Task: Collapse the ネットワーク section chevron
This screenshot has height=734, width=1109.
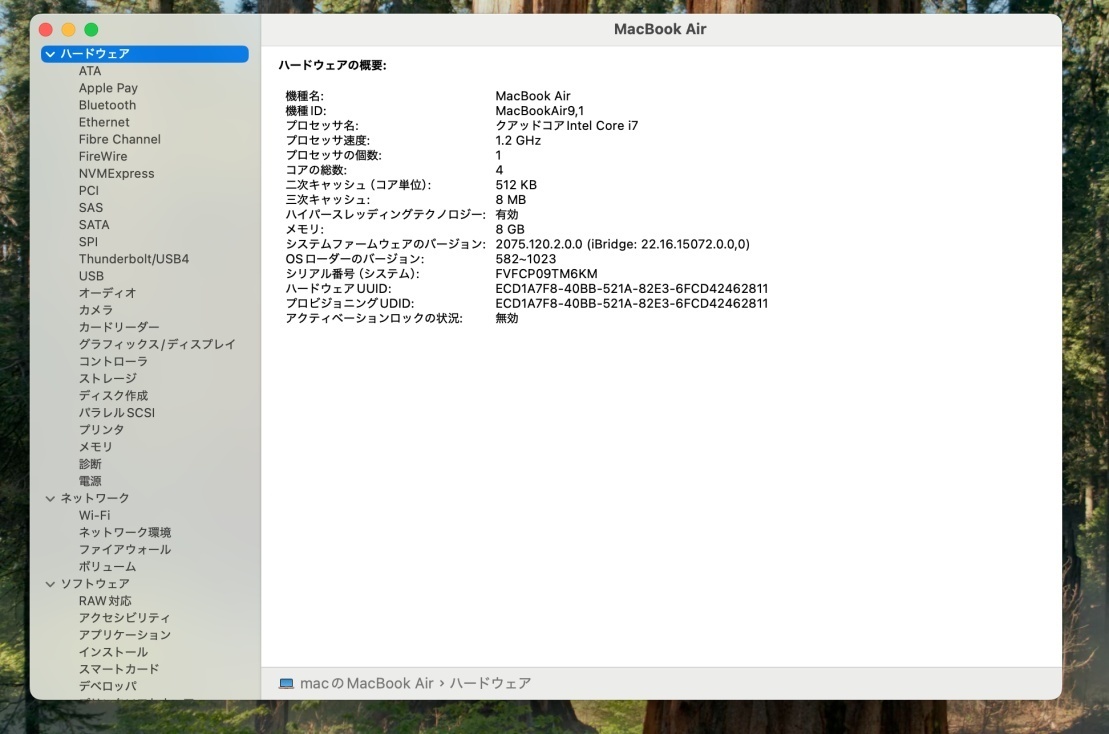Action: (50, 499)
